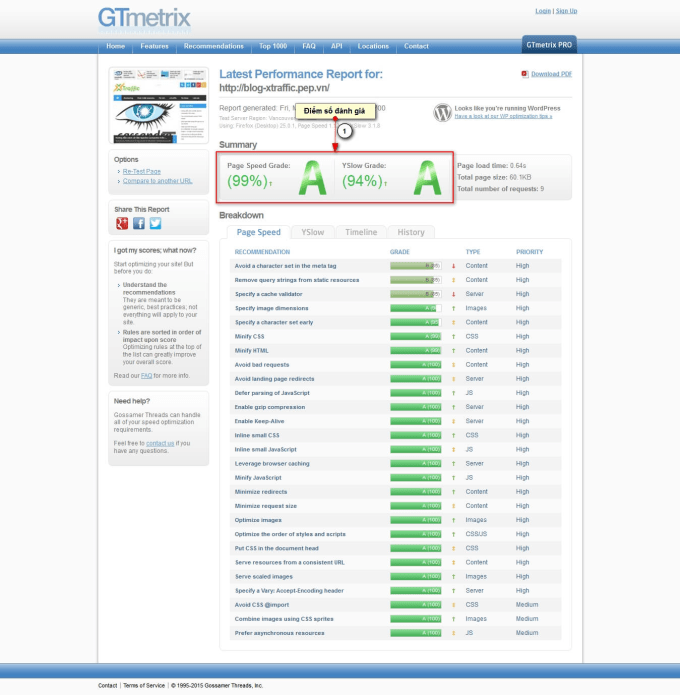The height and width of the screenshot is (695, 680).
Task: Share report on Google Plus
Action: click(x=122, y=223)
